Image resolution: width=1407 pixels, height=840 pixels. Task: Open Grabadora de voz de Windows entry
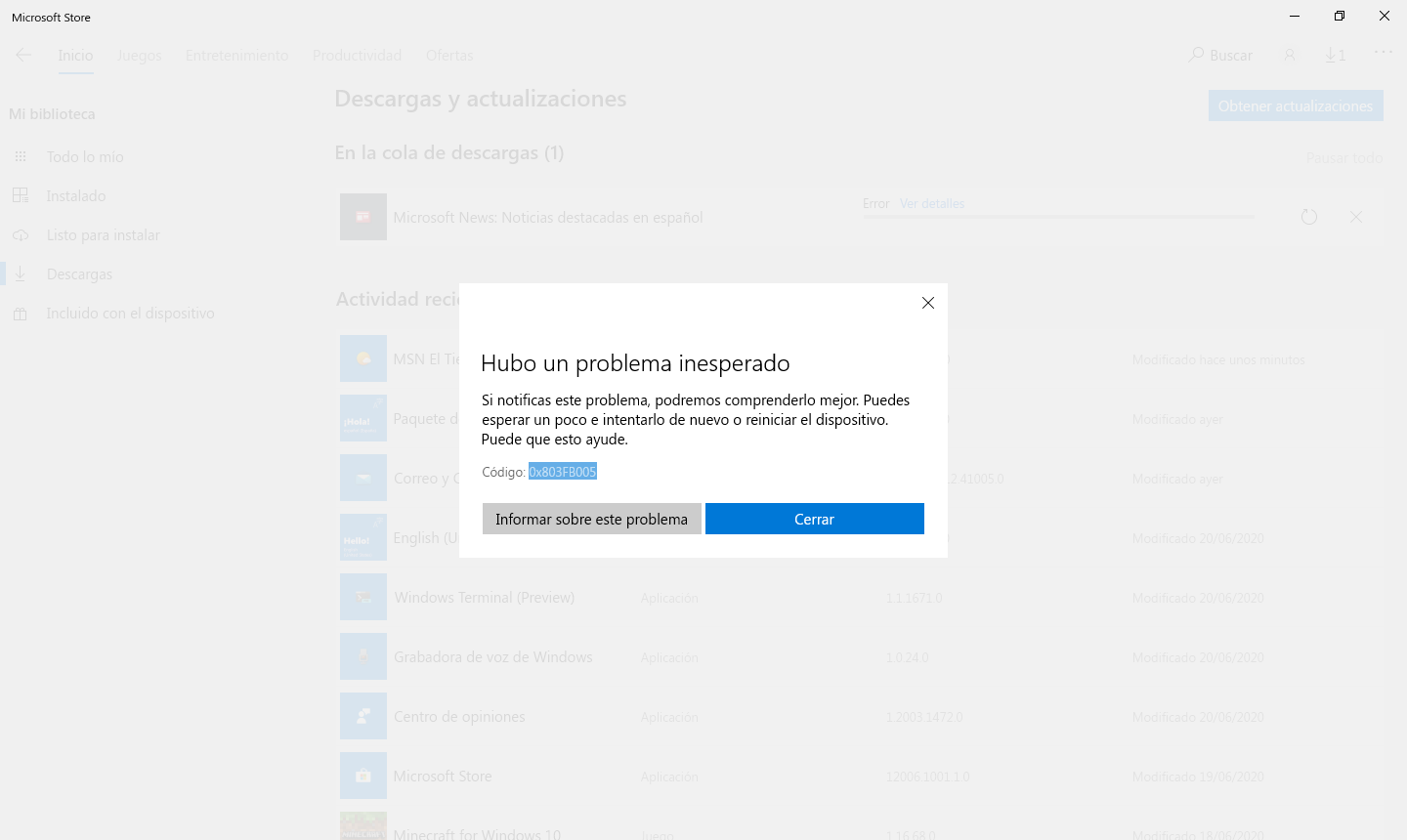(492, 656)
